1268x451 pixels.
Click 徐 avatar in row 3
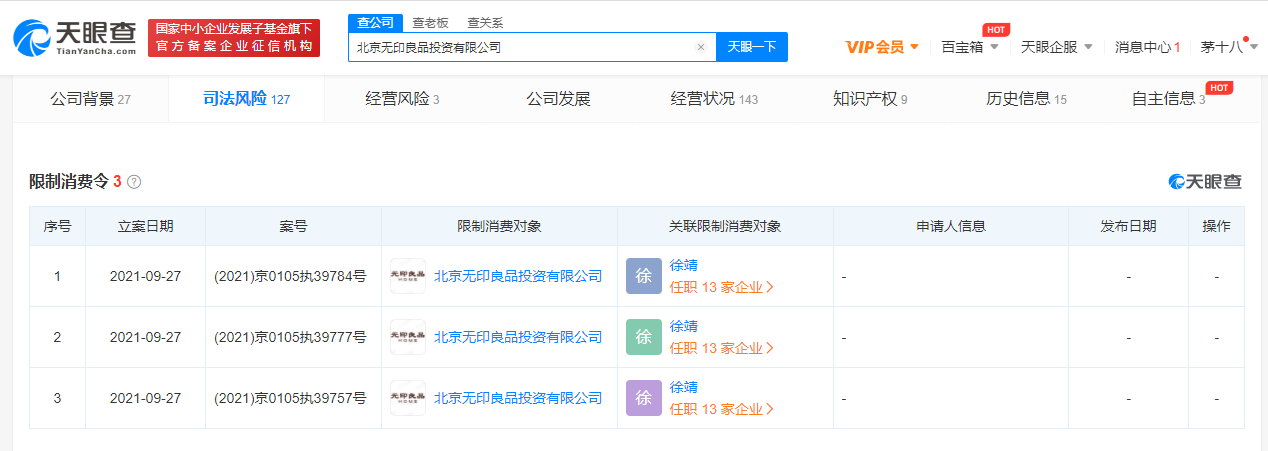point(644,398)
